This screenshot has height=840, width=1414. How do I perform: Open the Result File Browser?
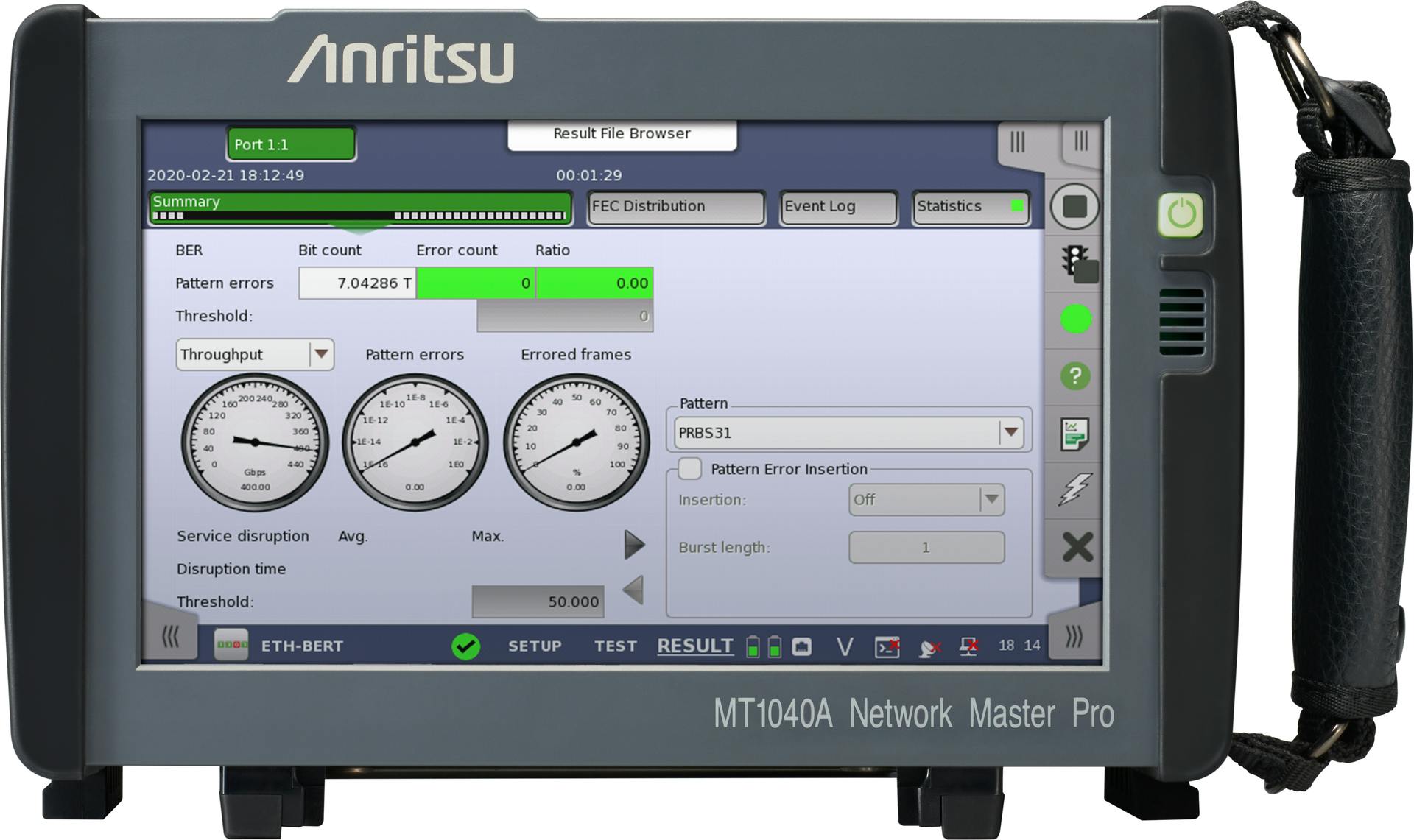621,134
